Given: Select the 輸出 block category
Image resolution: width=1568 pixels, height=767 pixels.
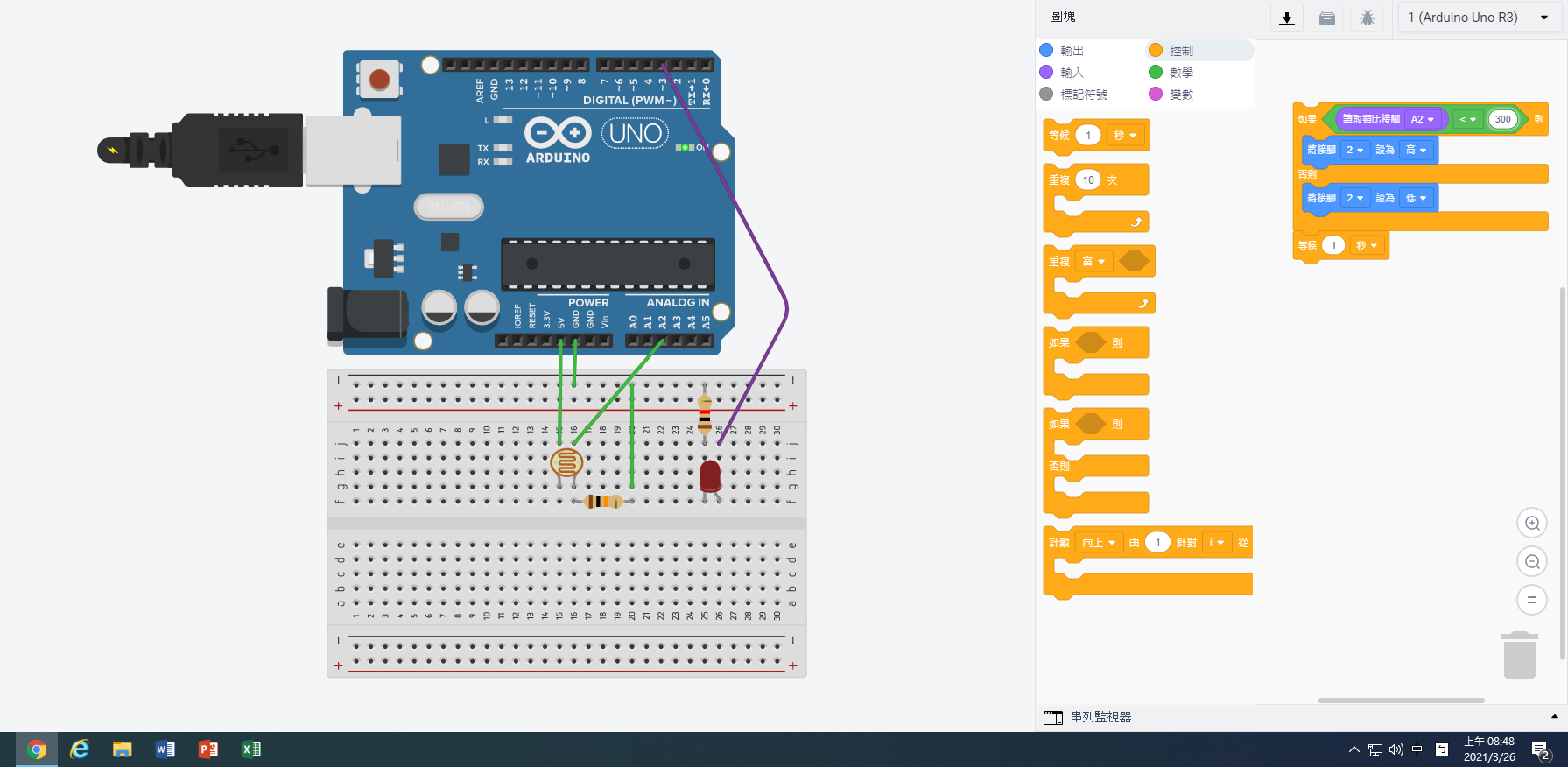Looking at the screenshot, I should (x=1072, y=51).
